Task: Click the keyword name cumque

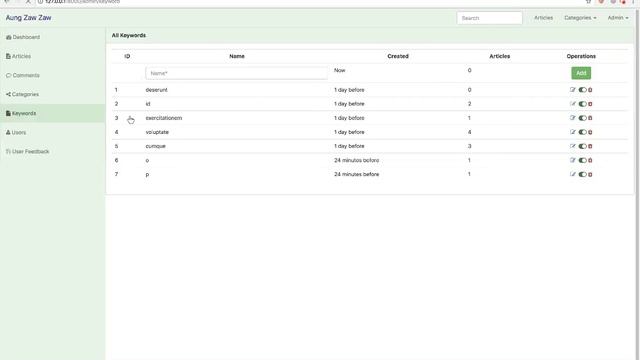Action: [156, 146]
